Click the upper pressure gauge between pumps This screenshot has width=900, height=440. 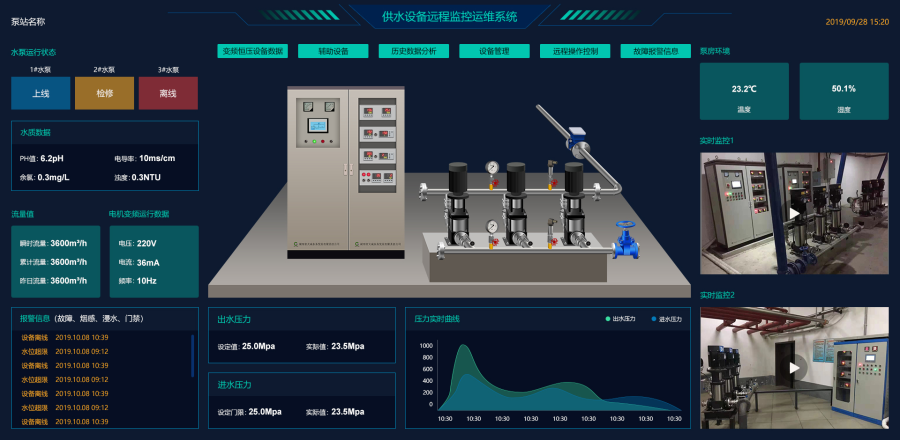point(491,168)
